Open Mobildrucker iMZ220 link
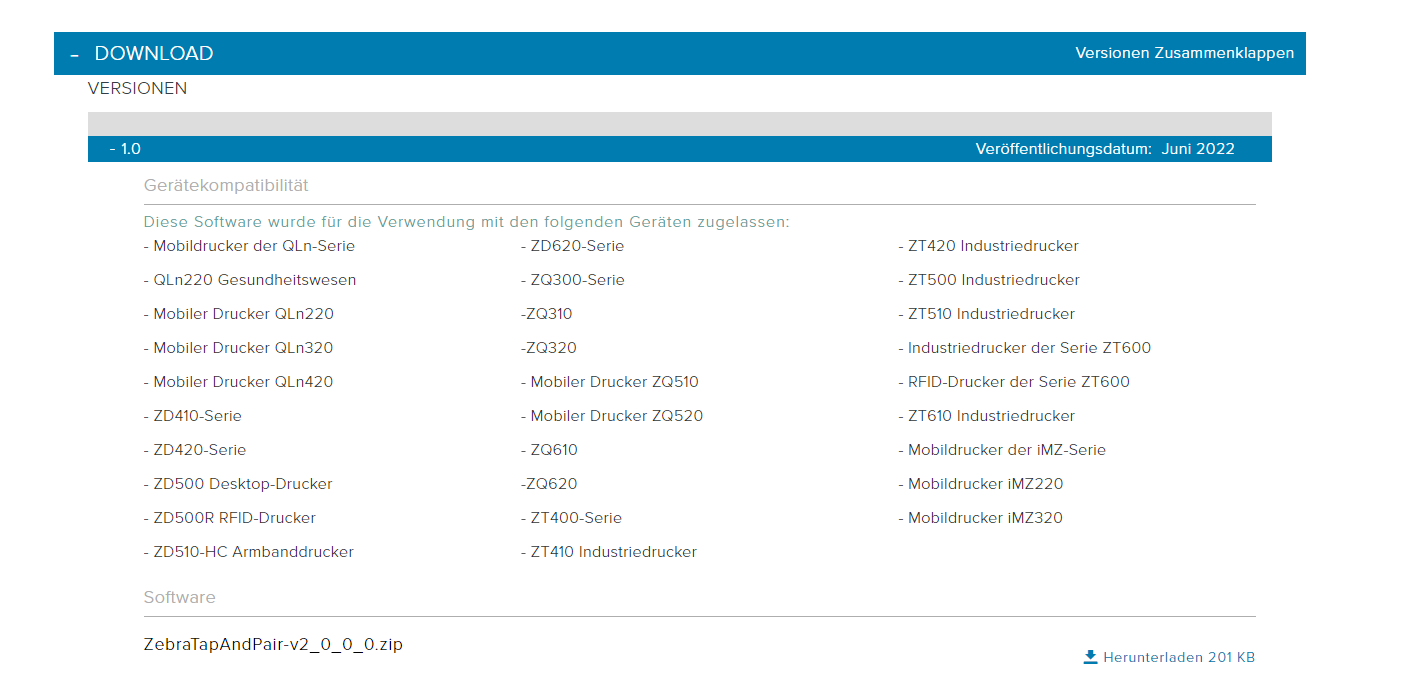Viewport: 1405px width, 689px height. pyautogui.click(x=981, y=484)
